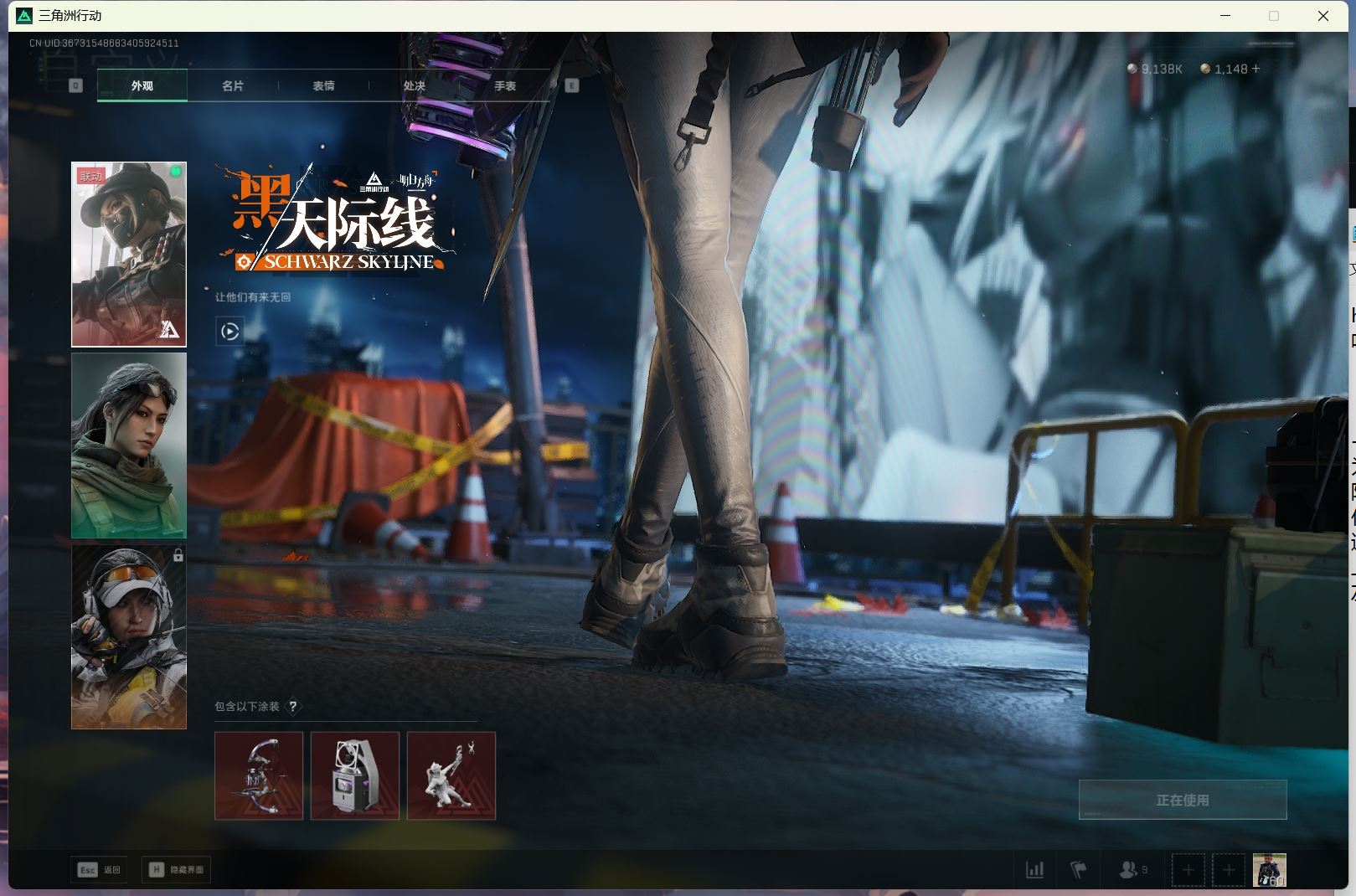Select the 处决 tab

coord(415,85)
